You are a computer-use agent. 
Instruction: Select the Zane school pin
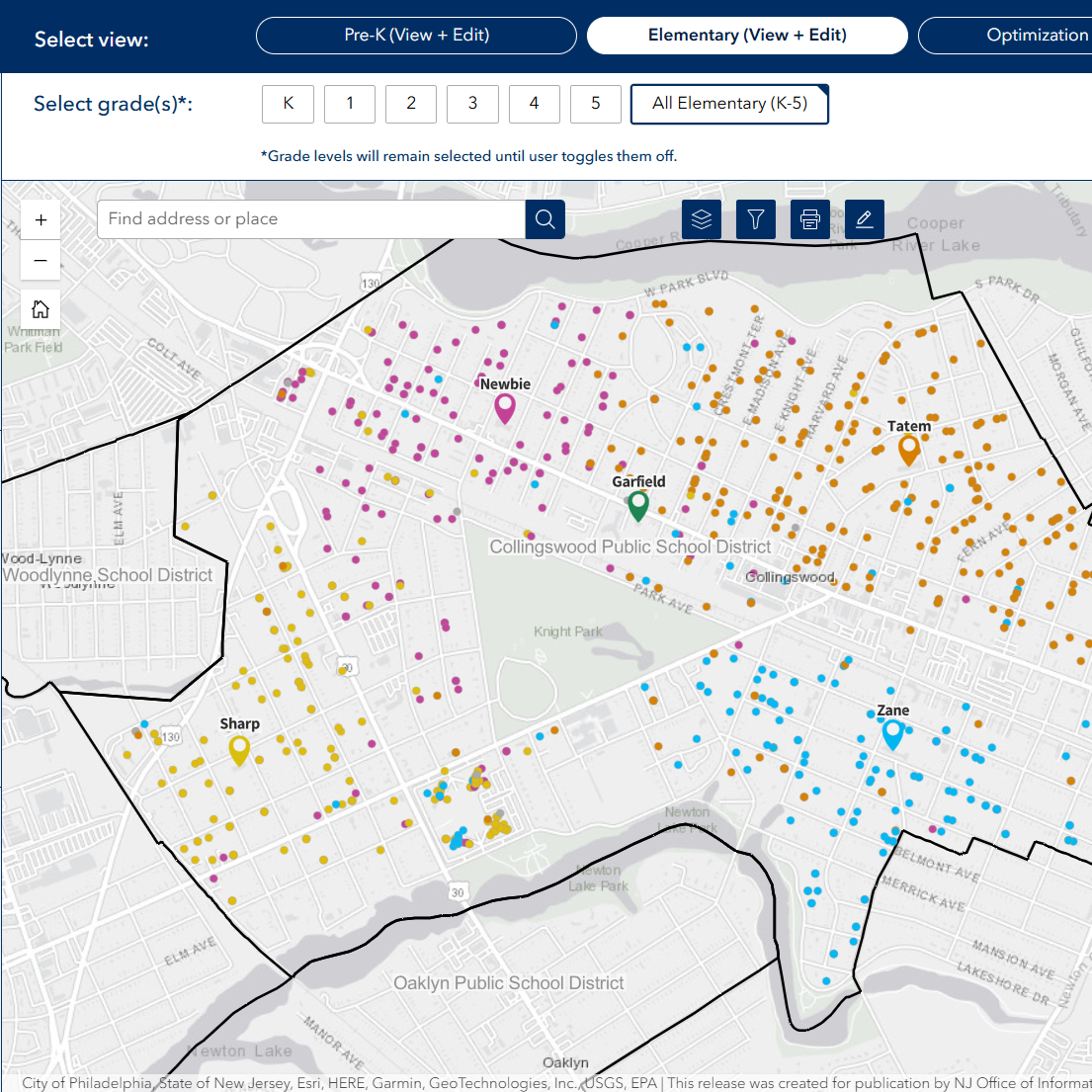pyautogui.click(x=892, y=734)
